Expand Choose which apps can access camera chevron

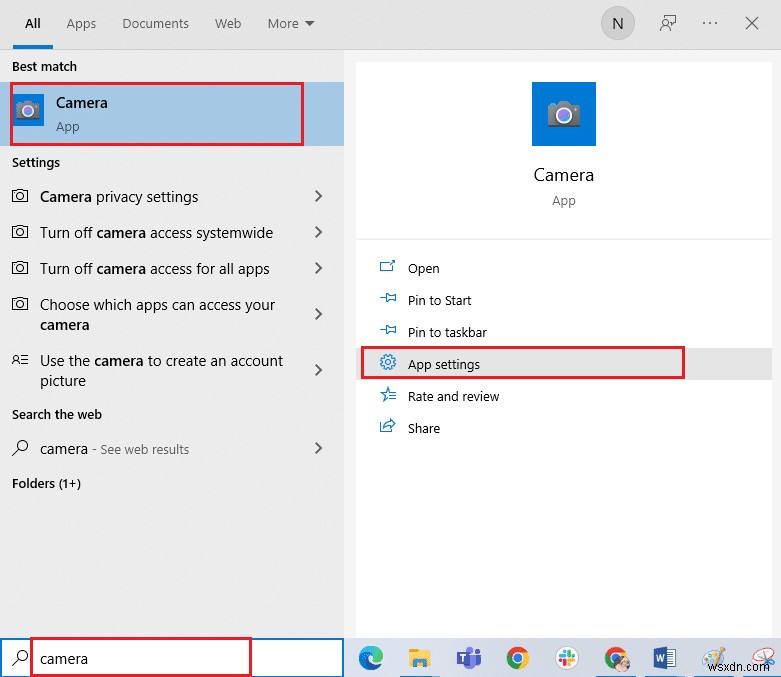coord(319,314)
